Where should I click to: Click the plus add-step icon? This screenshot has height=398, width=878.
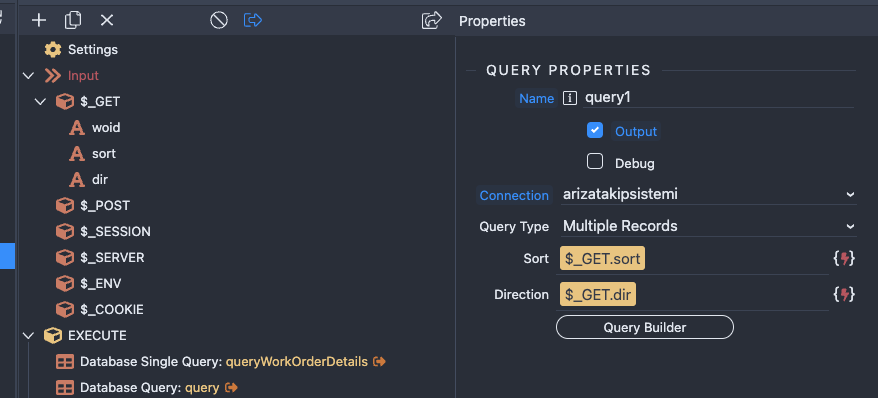pos(39,21)
